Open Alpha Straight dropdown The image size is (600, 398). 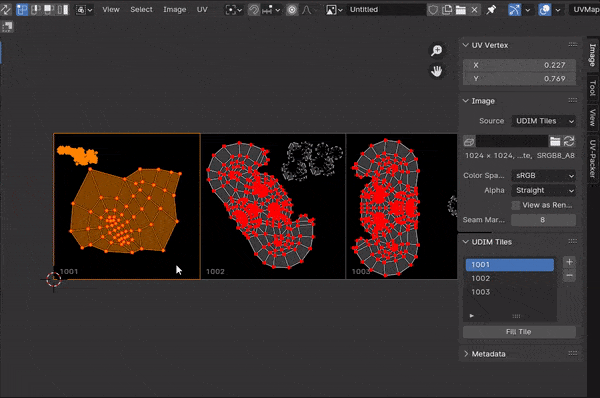pos(544,191)
